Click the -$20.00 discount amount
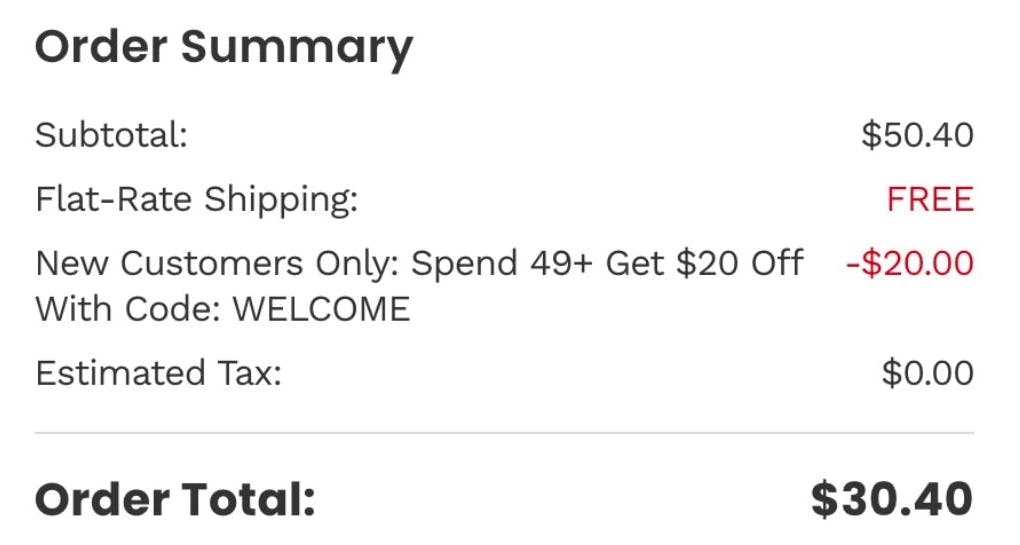 tap(909, 264)
